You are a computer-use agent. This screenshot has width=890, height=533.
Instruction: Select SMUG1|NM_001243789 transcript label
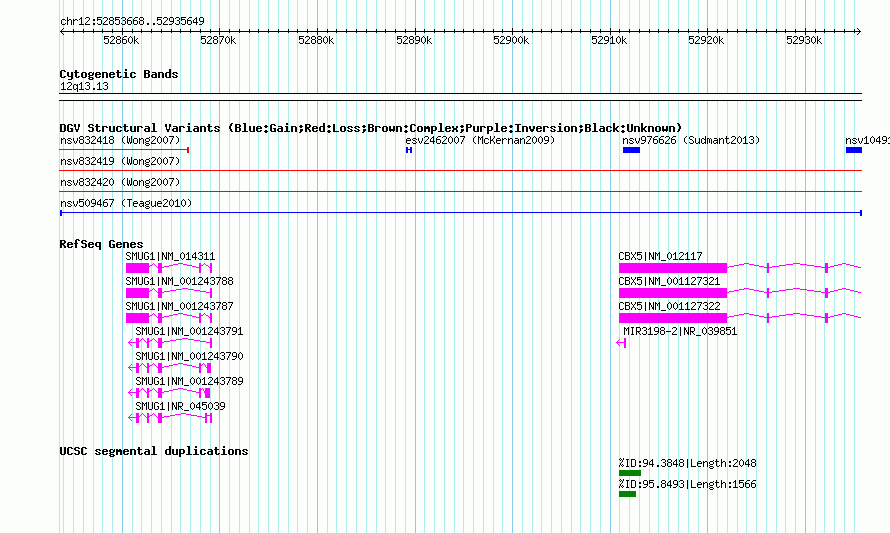[189, 381]
